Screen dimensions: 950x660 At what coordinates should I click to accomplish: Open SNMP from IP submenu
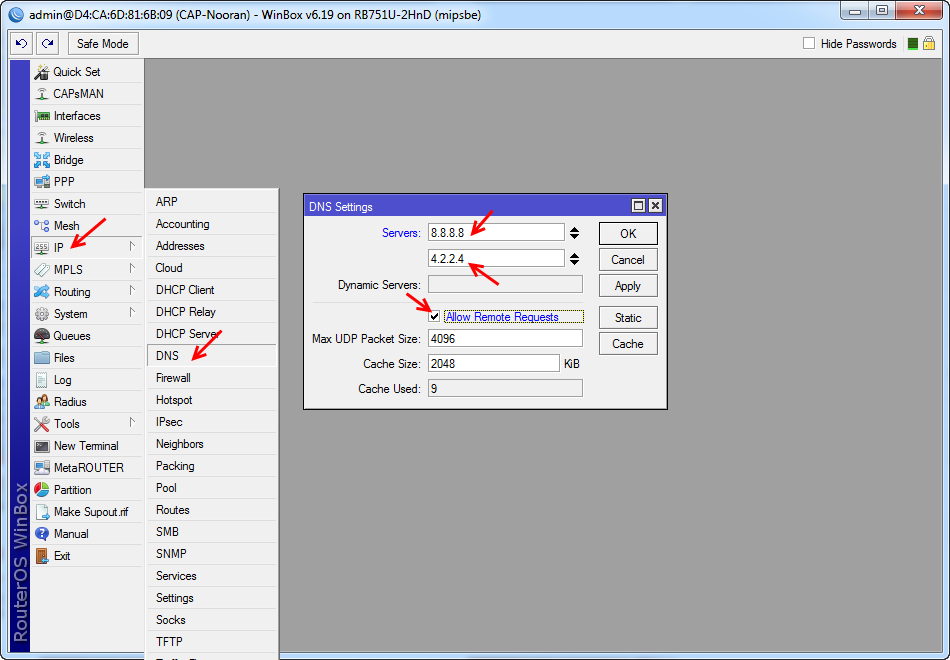[211, 554]
